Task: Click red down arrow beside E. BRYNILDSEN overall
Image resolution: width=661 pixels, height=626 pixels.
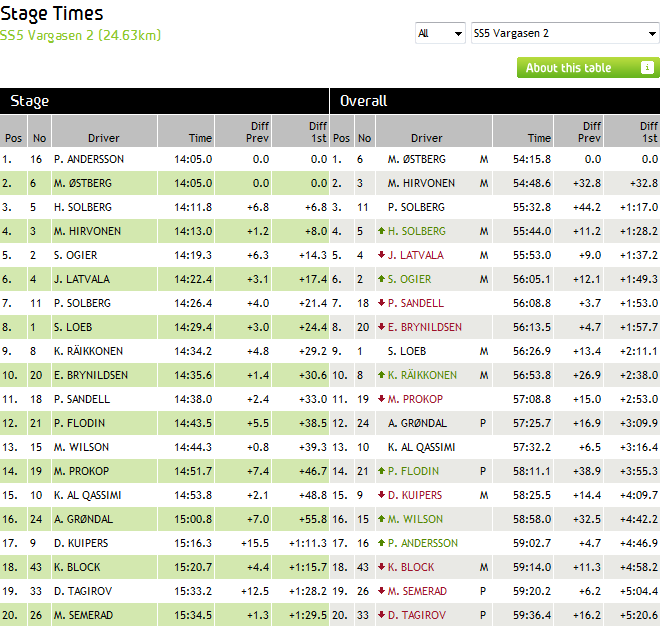Action: pyautogui.click(x=382, y=327)
